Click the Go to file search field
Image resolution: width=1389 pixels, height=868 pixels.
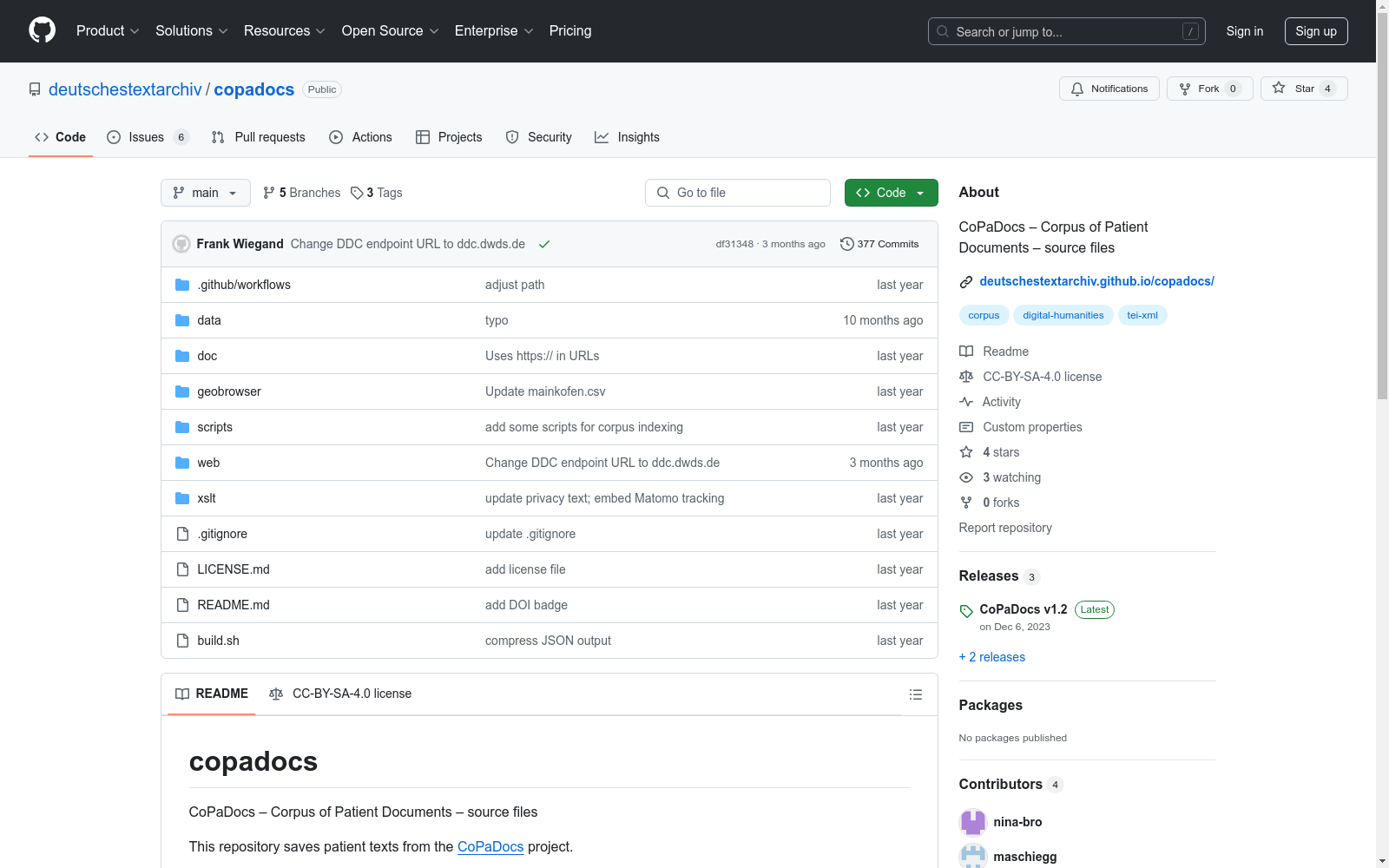tap(738, 193)
